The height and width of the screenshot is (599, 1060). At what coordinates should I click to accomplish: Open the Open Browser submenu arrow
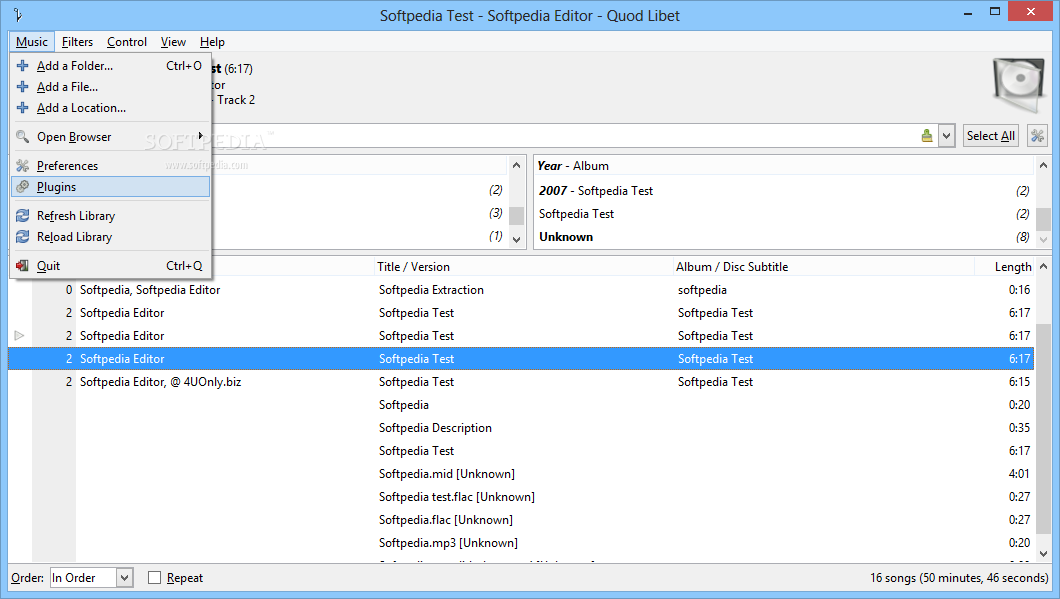(x=201, y=136)
